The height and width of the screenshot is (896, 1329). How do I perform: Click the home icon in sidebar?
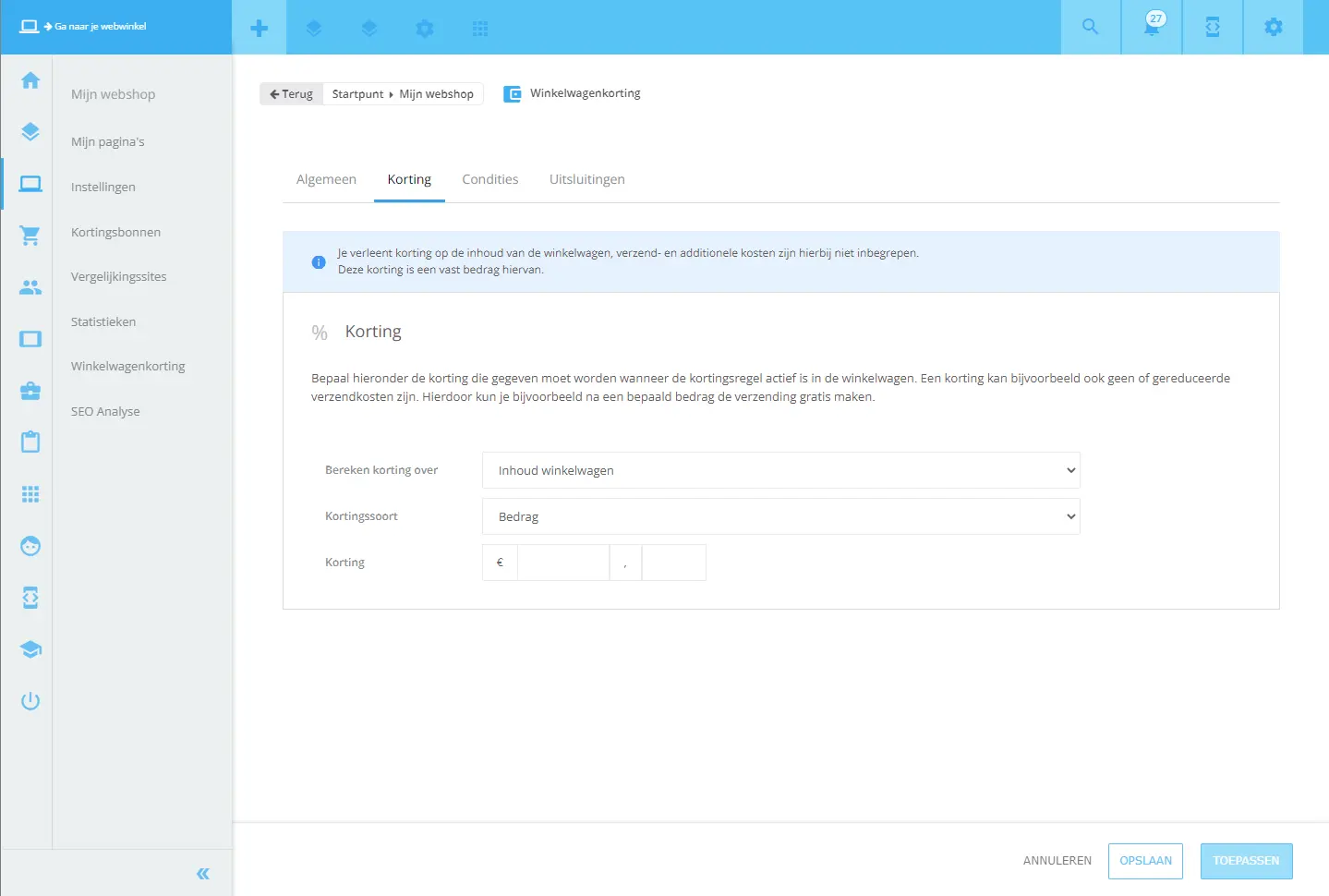[30, 80]
